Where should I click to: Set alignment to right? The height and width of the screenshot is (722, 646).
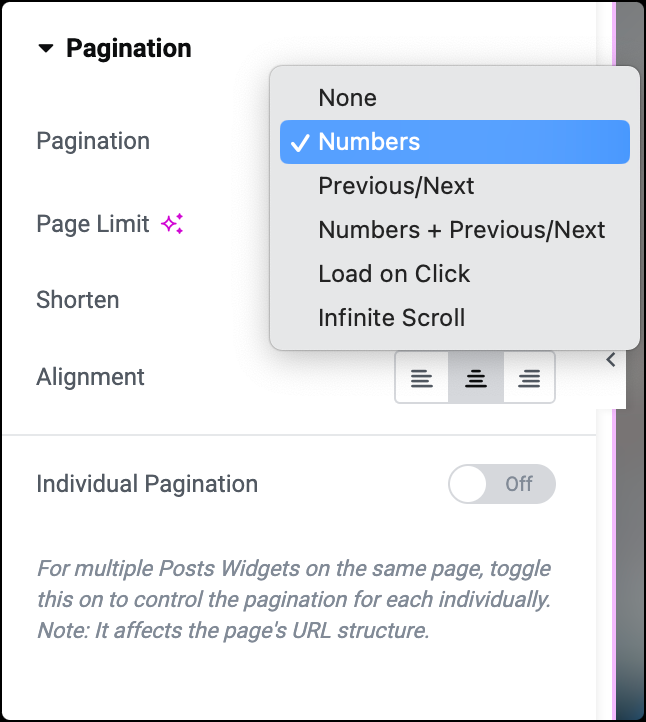(x=529, y=378)
